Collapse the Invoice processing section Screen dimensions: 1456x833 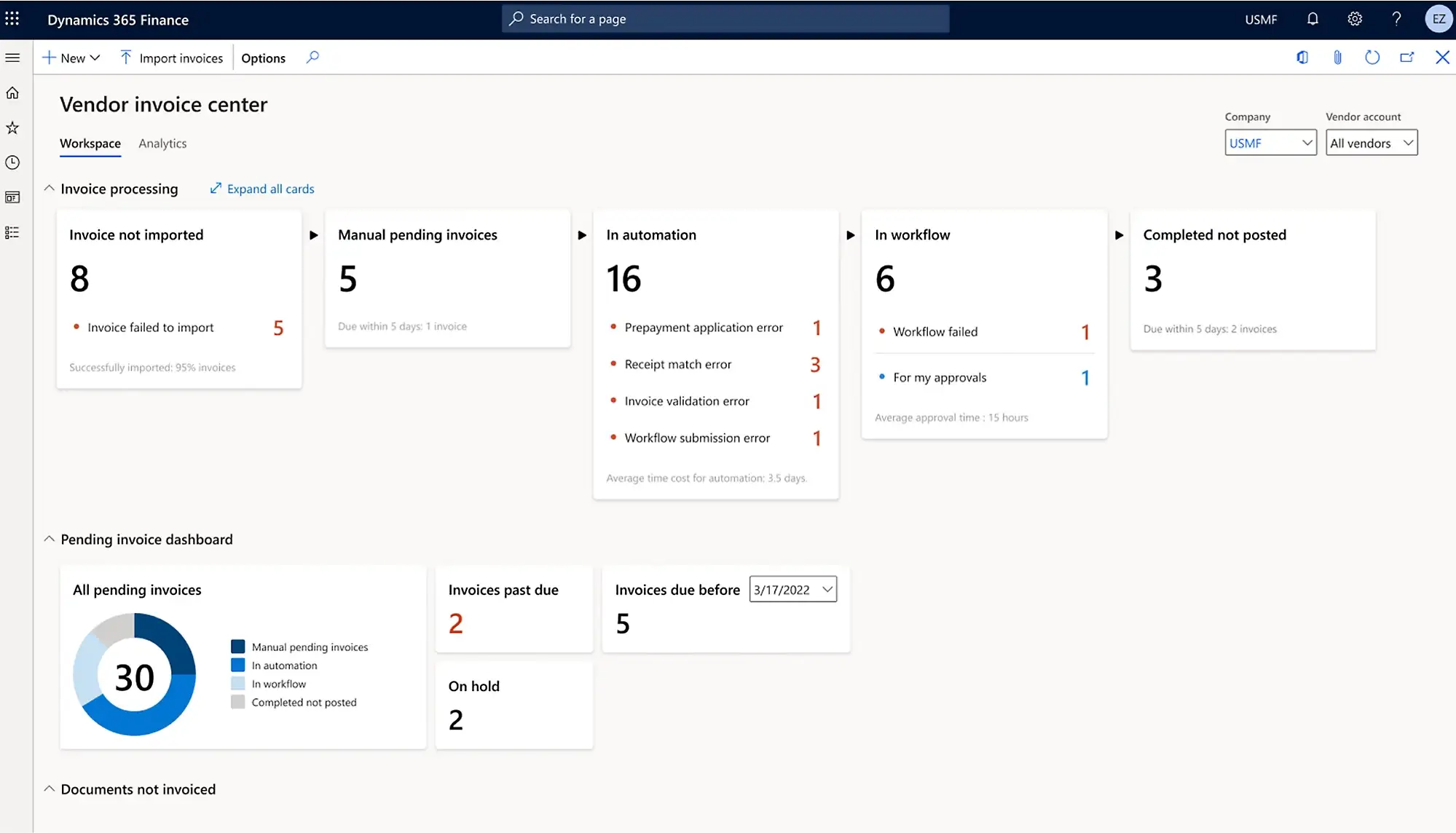49,189
